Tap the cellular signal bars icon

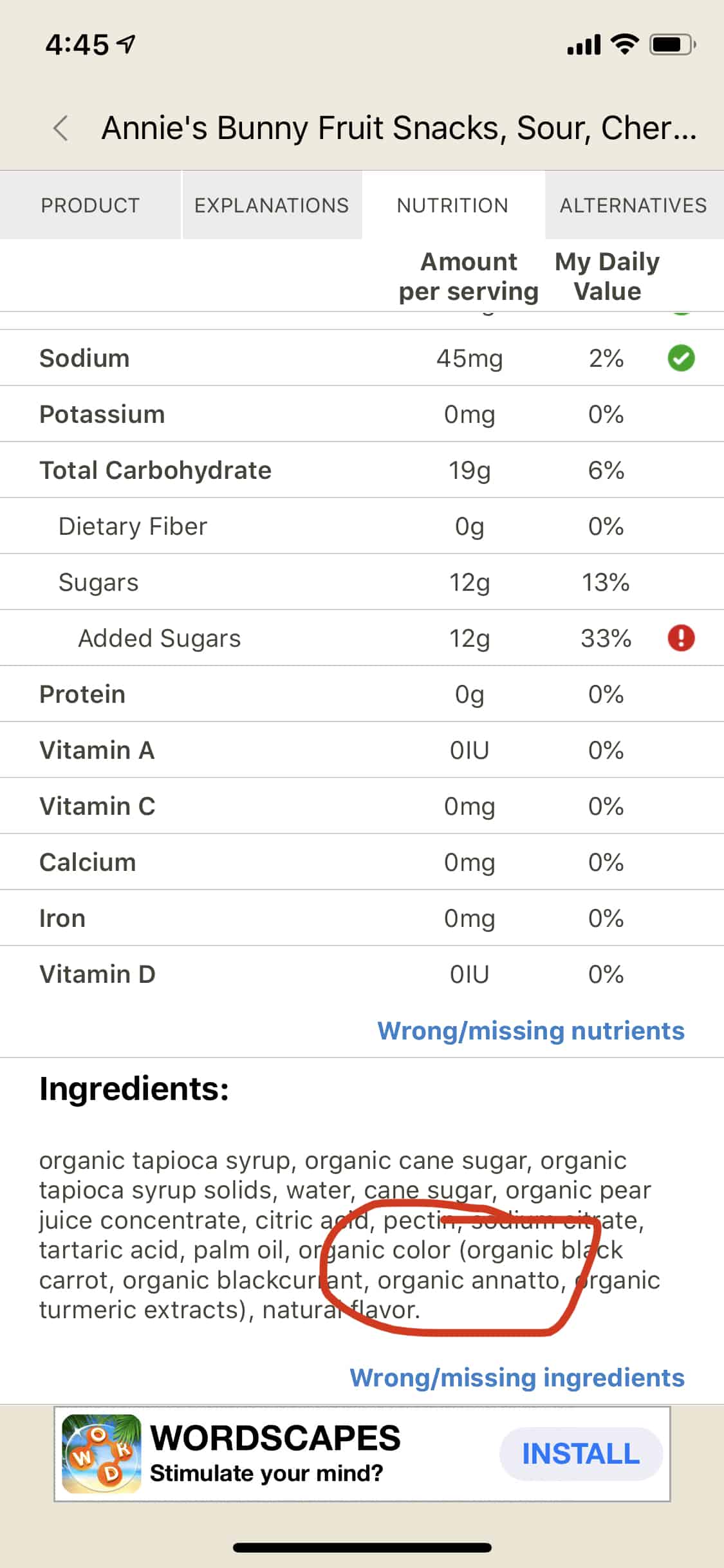coord(583,45)
